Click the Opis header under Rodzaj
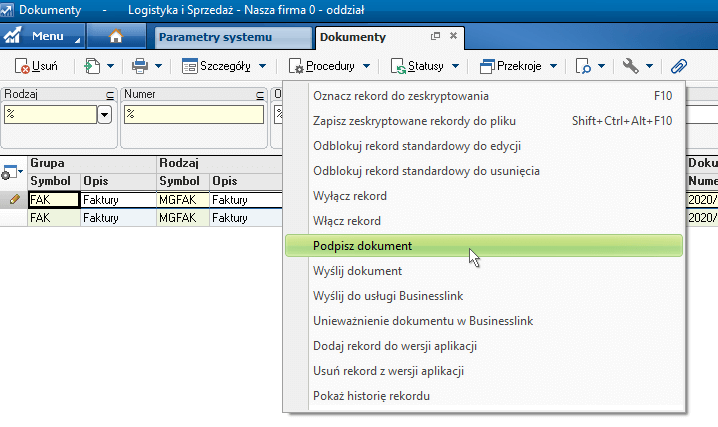 pyautogui.click(x=245, y=181)
